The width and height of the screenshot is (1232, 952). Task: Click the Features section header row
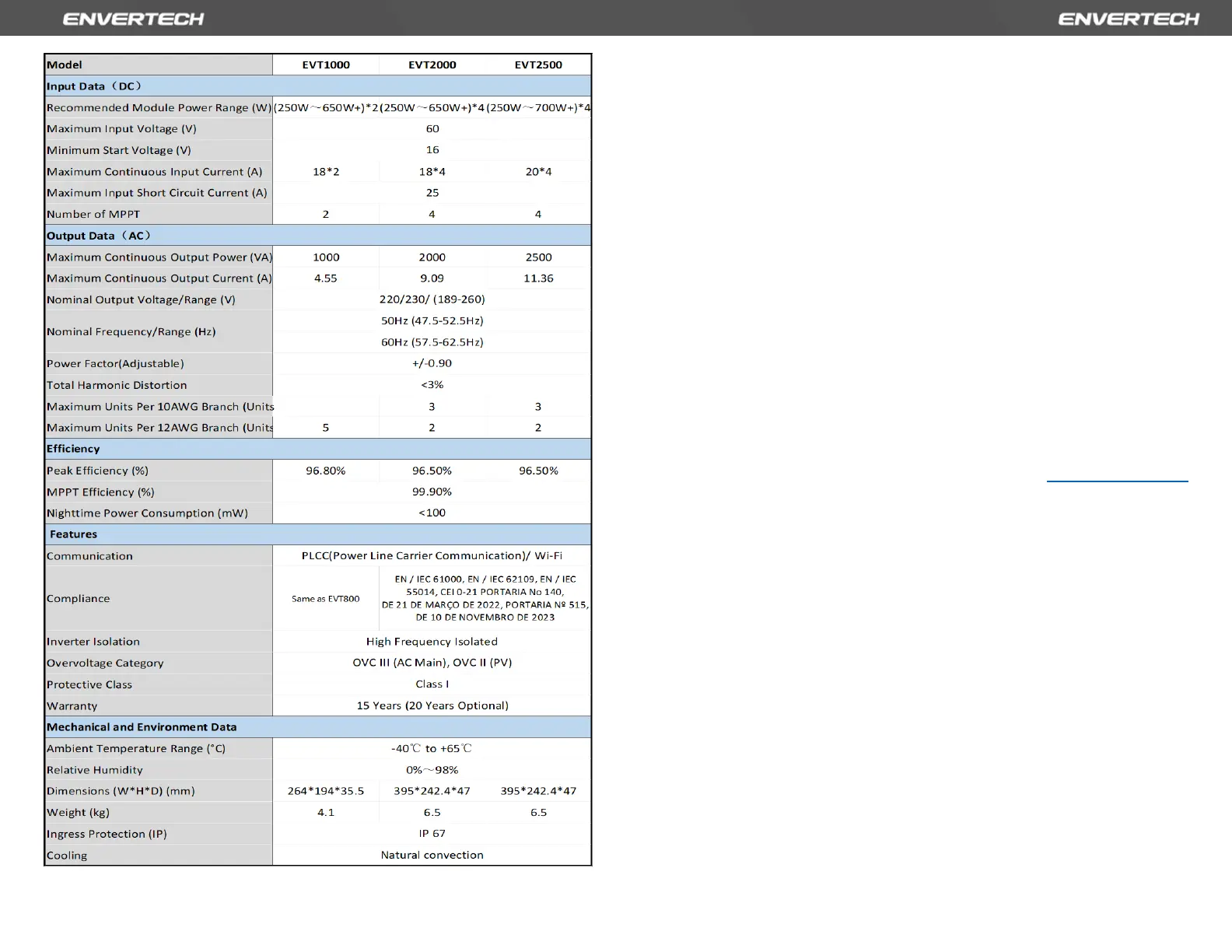[x=74, y=534]
